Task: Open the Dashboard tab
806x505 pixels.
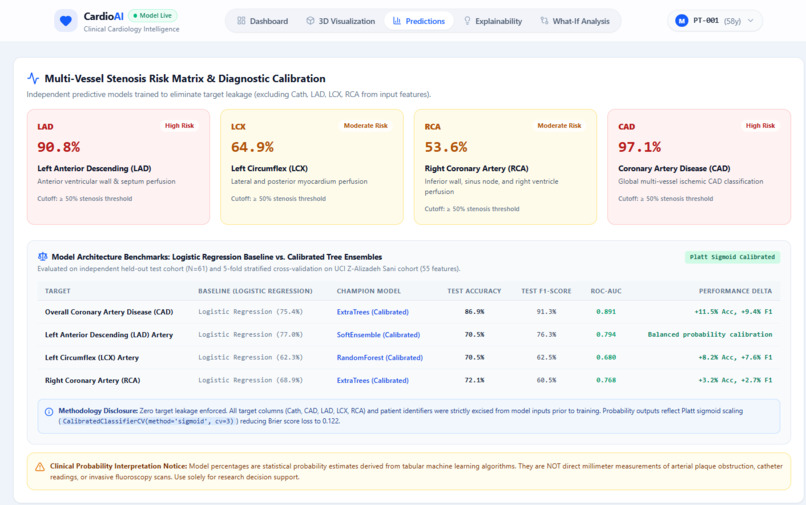Action: (263, 21)
